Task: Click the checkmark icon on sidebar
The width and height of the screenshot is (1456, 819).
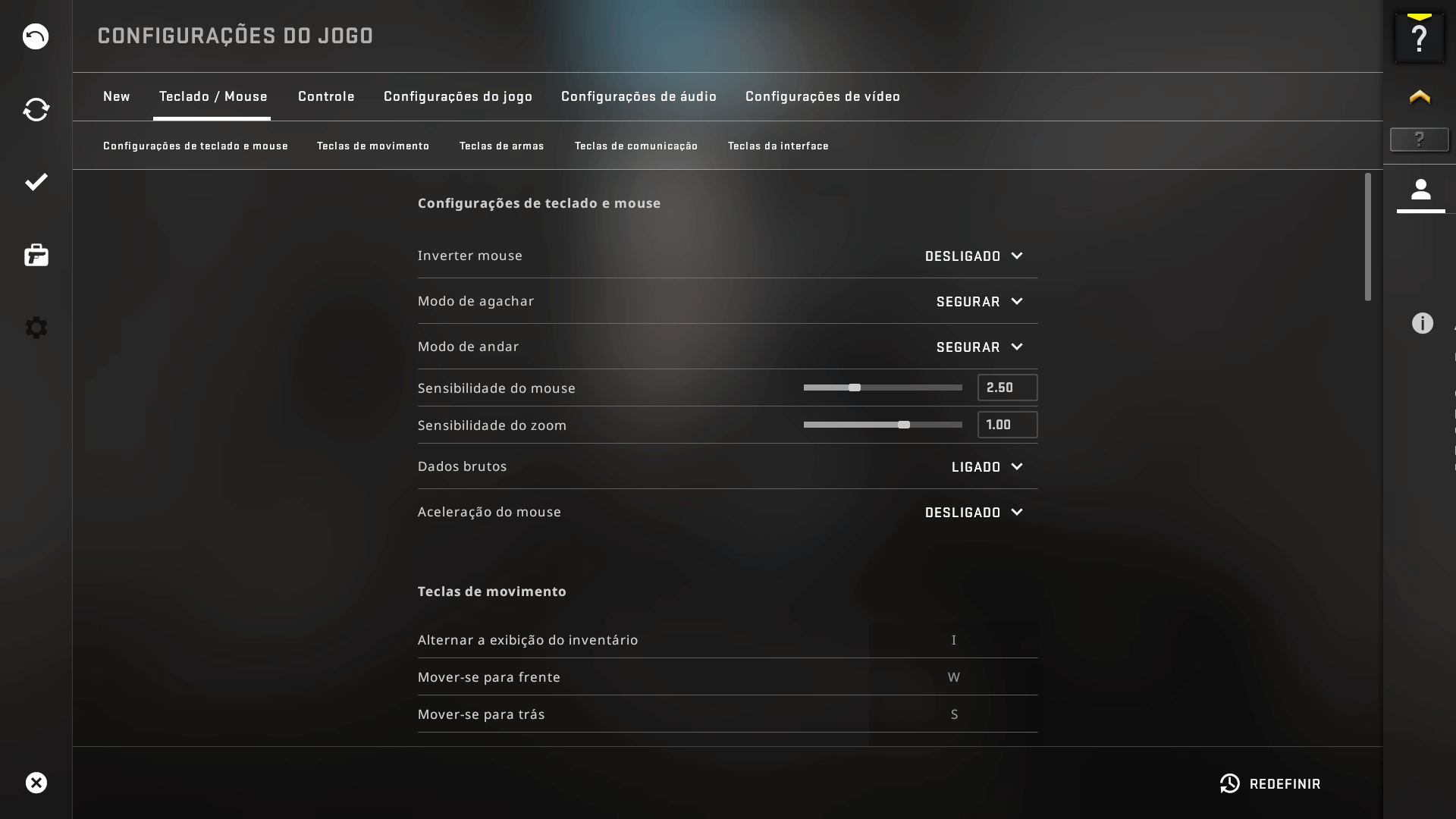Action: pos(36,182)
